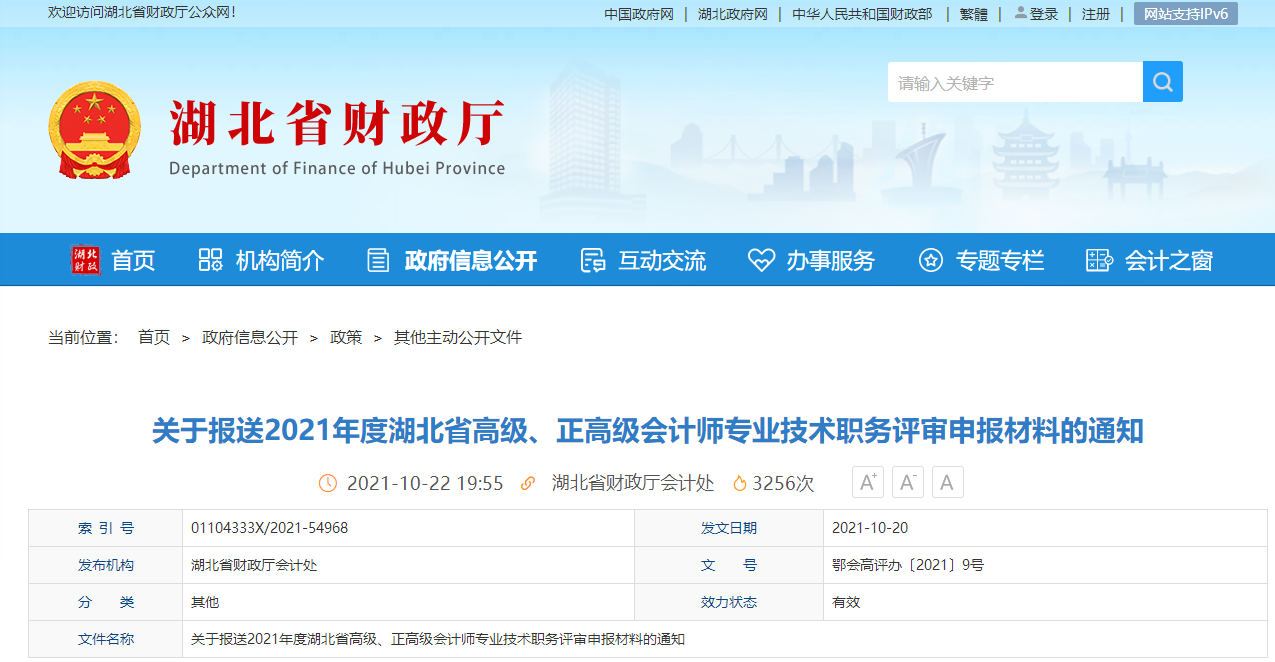Click the 办事服务 heart icon
The height and width of the screenshot is (662, 1275).
coord(761,259)
